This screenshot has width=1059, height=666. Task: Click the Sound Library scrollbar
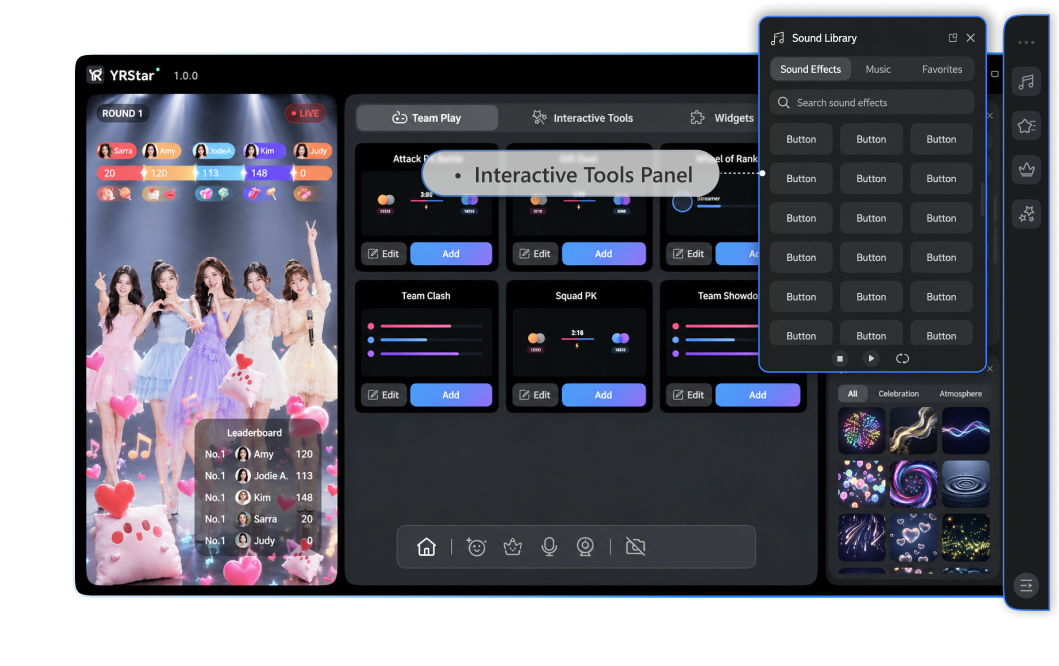(981, 197)
